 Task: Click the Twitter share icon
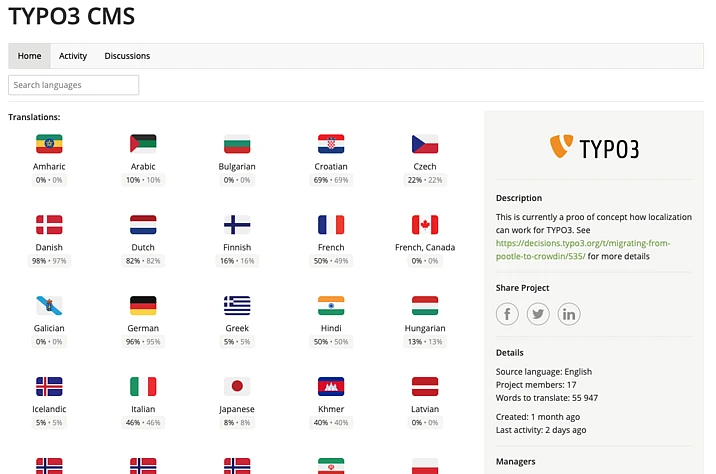[x=539, y=314]
